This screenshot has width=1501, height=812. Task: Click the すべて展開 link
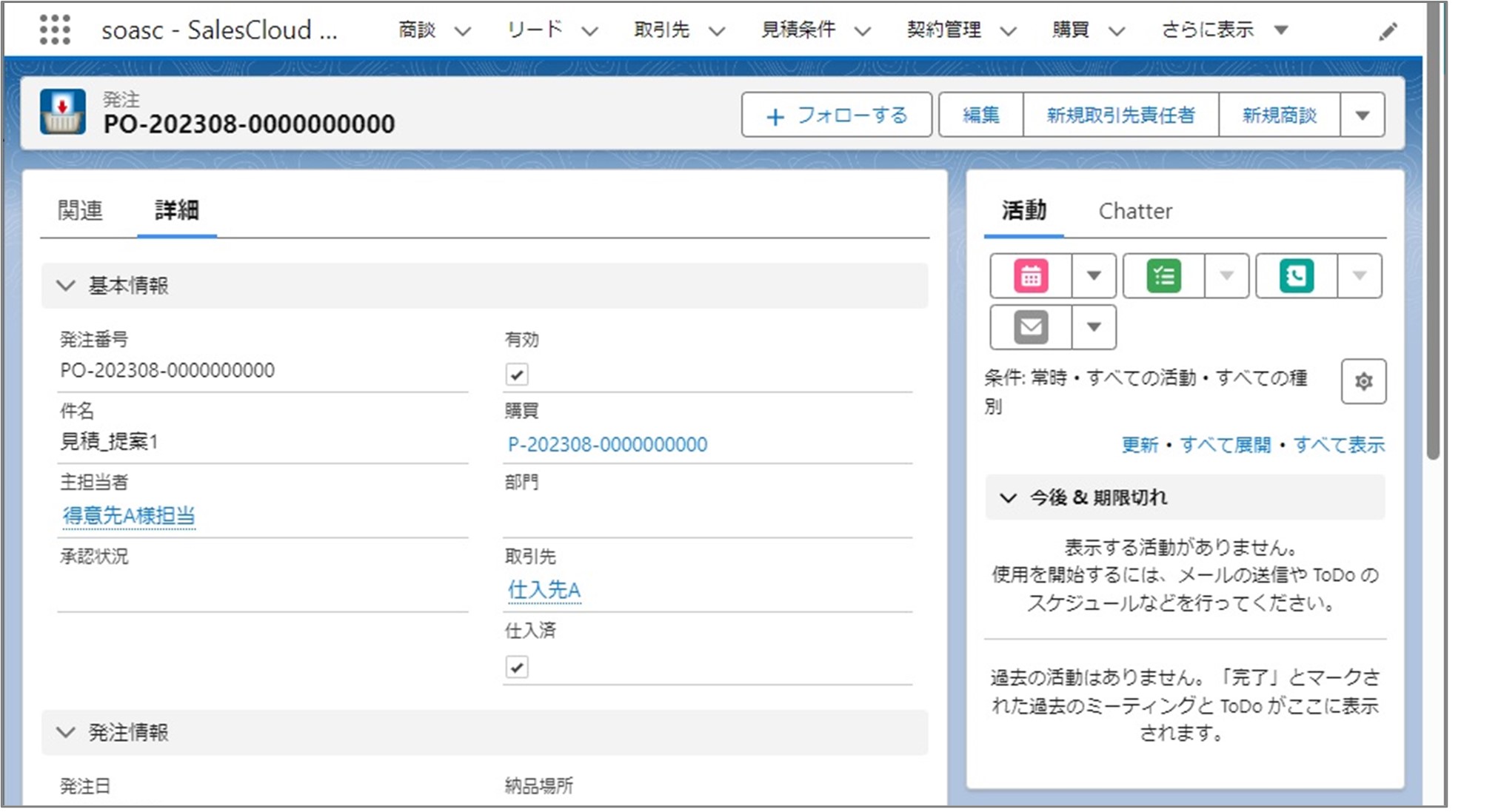click(x=1225, y=445)
